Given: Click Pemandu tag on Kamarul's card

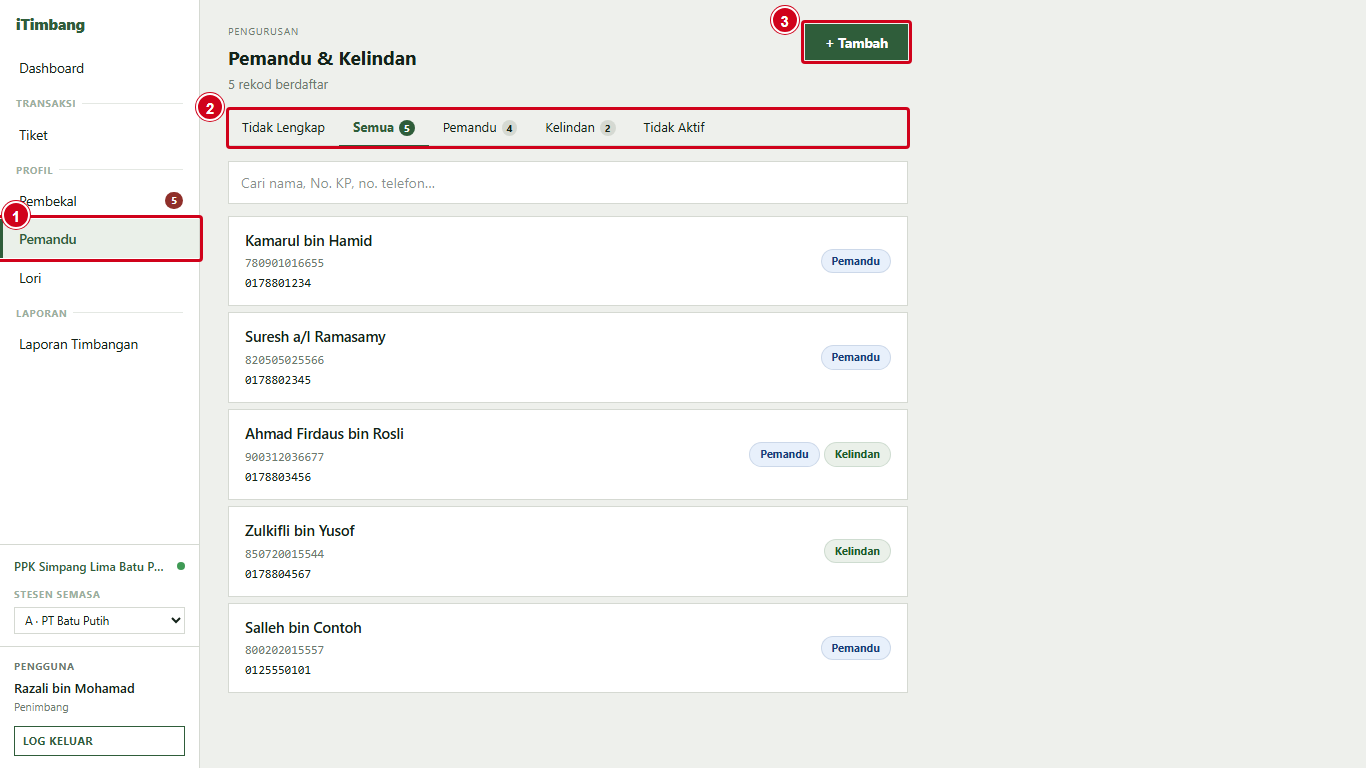Looking at the screenshot, I should [x=856, y=261].
